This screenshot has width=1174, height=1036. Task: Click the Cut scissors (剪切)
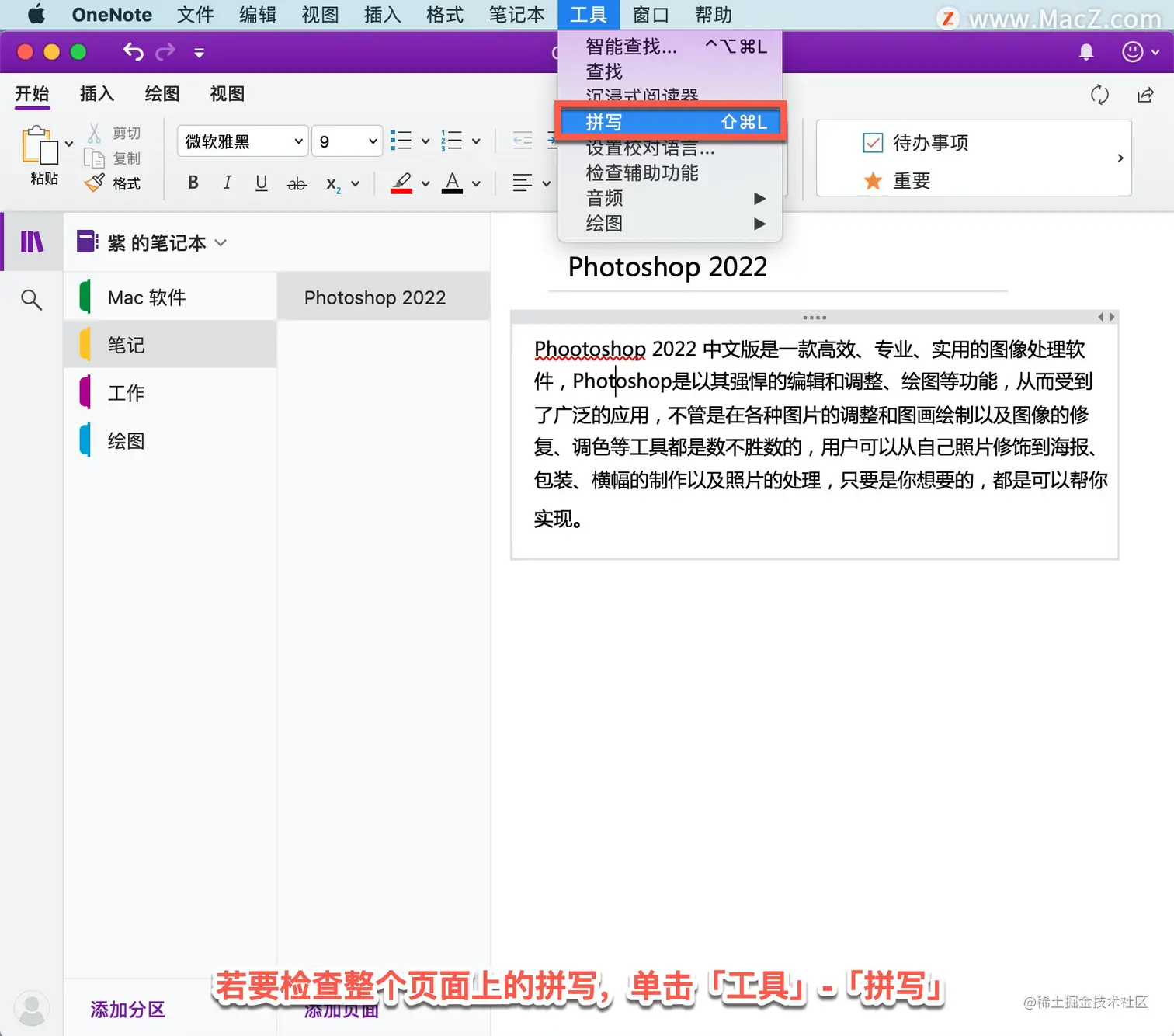114,134
